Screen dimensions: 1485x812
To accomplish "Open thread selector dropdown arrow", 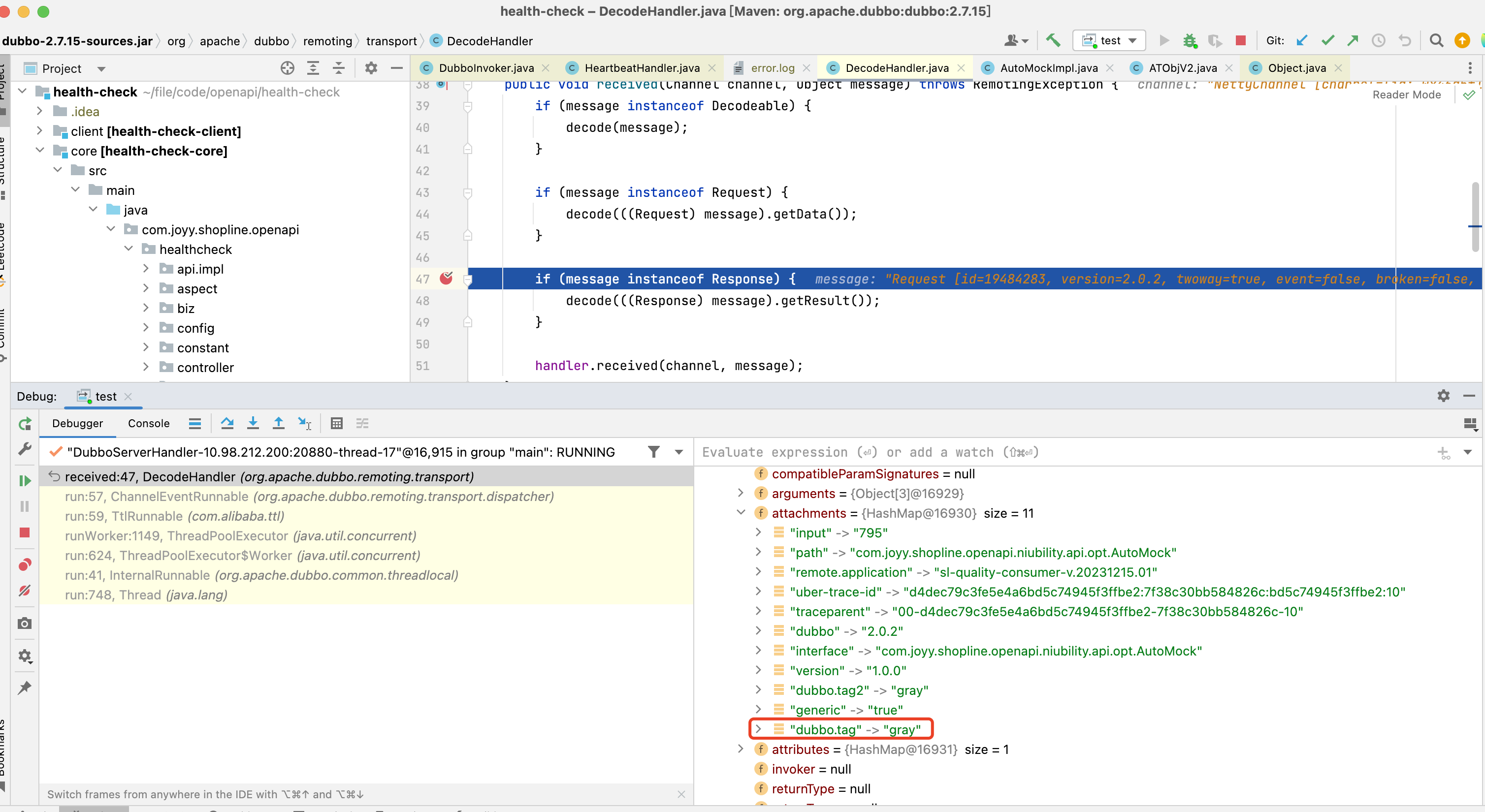I will [x=678, y=452].
